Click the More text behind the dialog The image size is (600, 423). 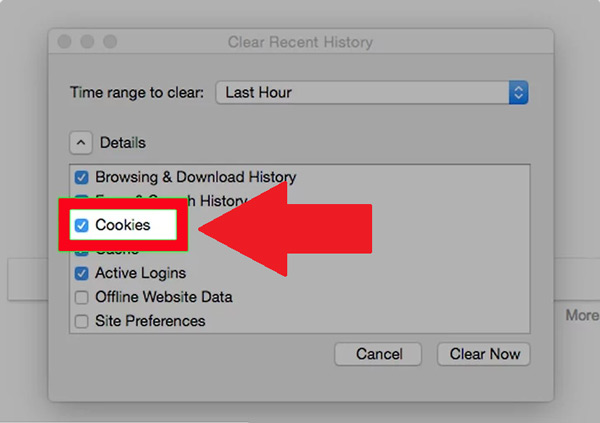coord(582,315)
